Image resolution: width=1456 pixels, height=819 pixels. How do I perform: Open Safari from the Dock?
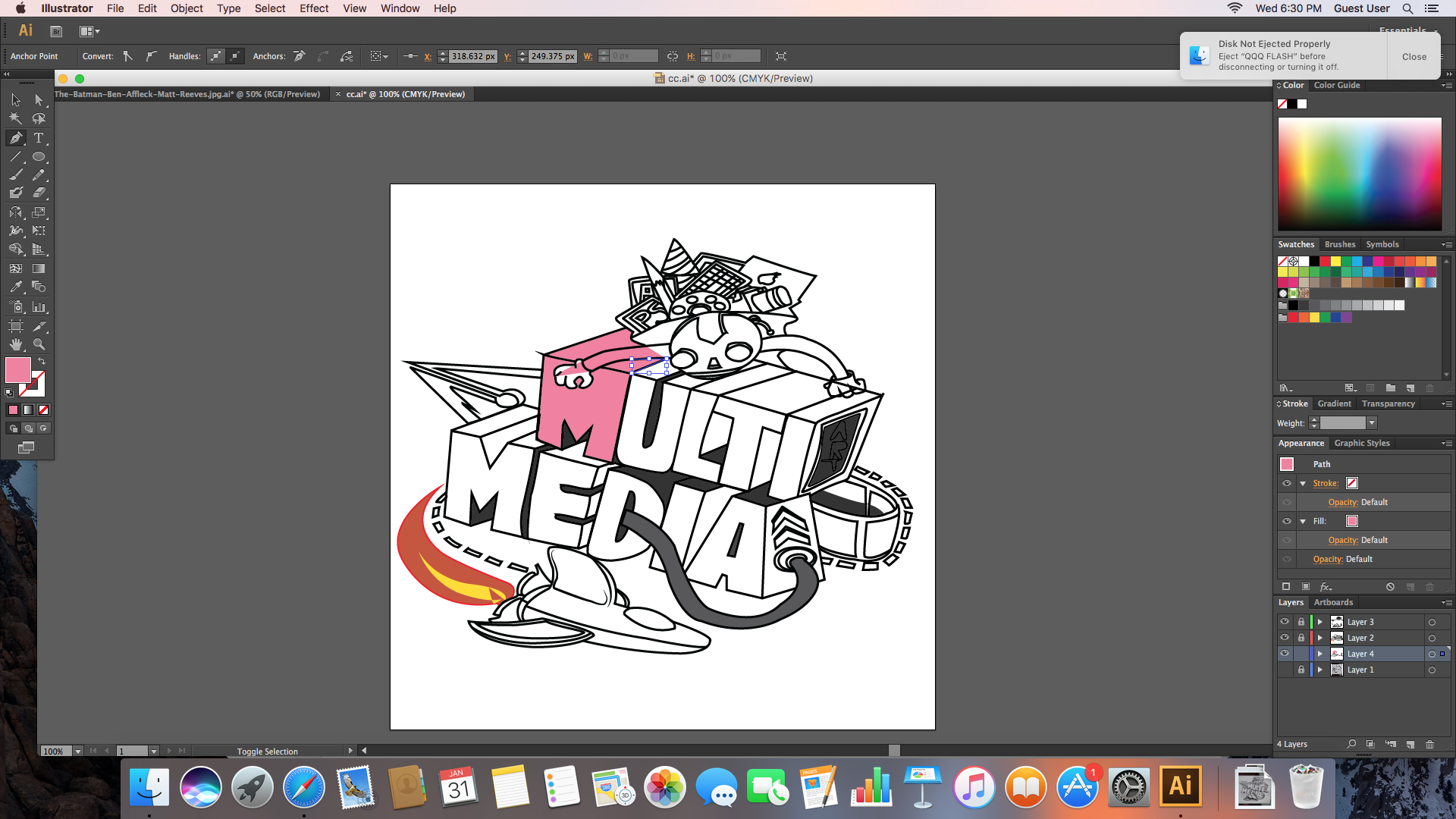[x=303, y=786]
